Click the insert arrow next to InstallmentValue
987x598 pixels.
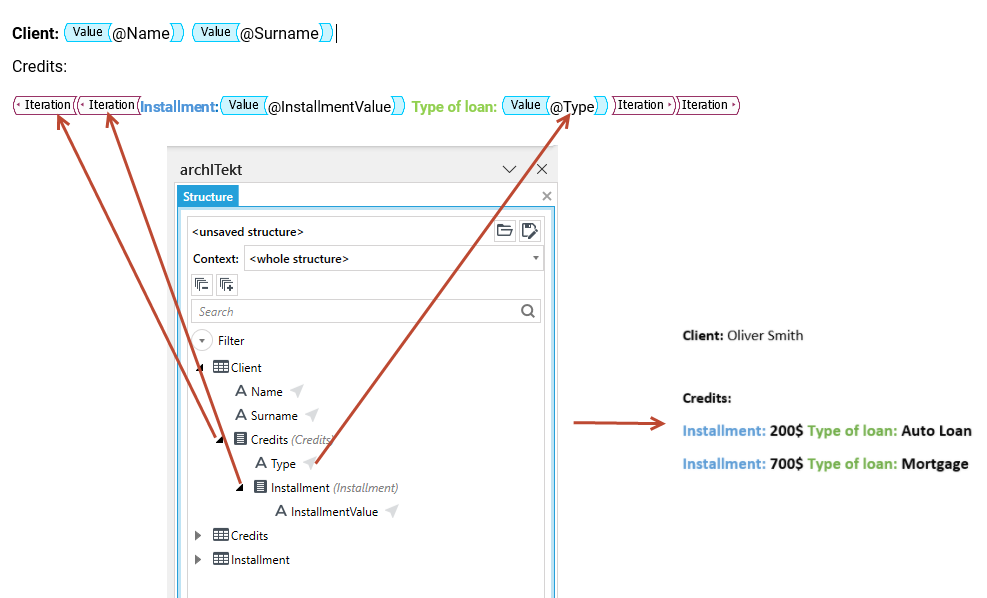pyautogui.click(x=392, y=511)
